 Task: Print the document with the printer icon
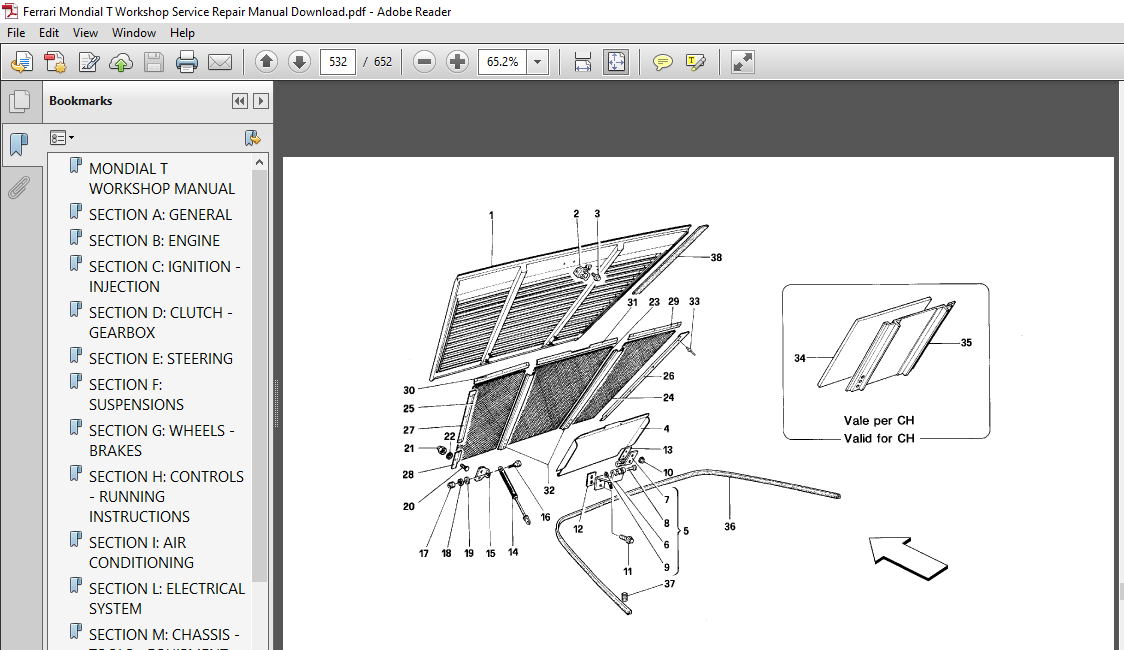click(x=186, y=62)
